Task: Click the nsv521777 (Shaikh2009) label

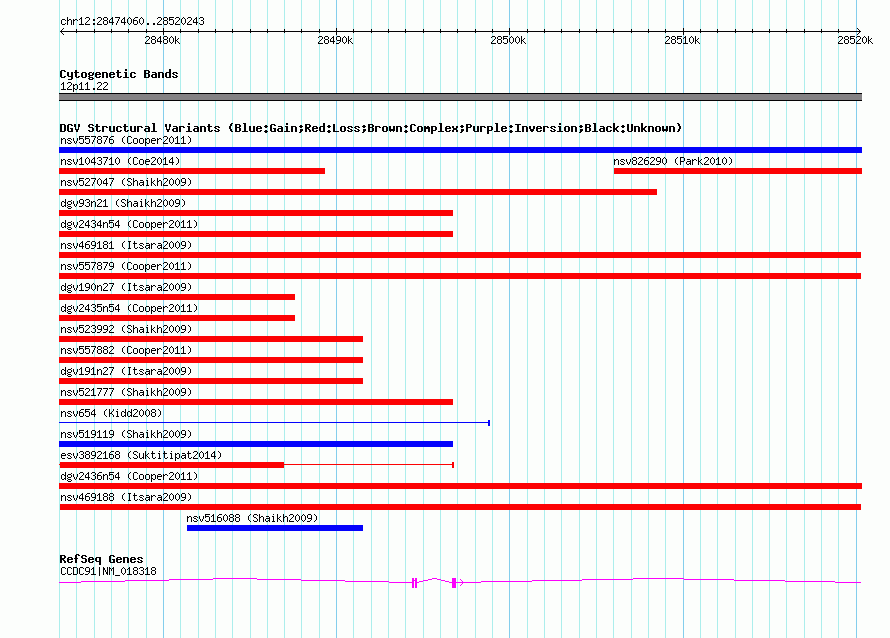Action: (126, 392)
